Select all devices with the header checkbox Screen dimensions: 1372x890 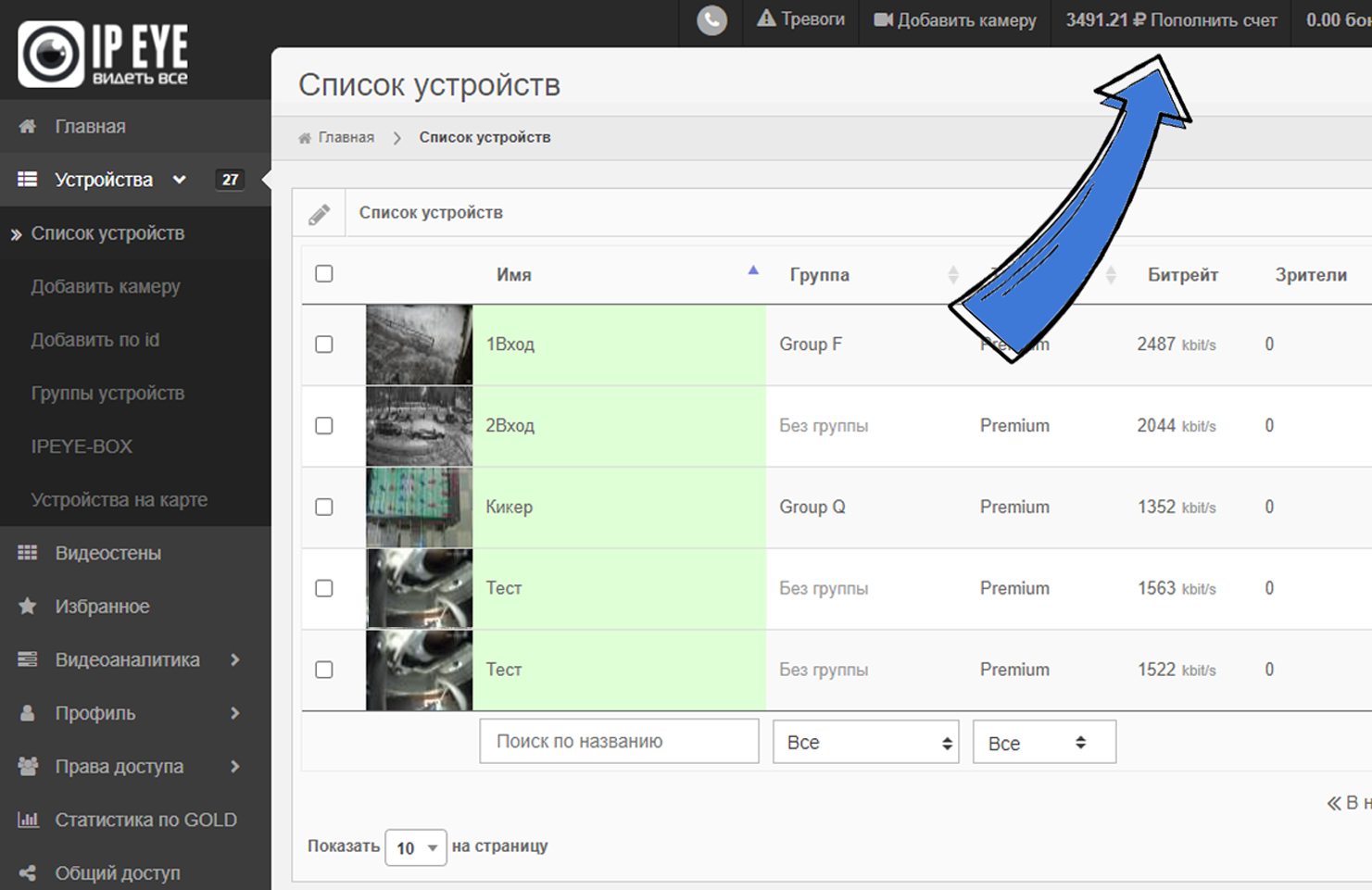(x=323, y=273)
